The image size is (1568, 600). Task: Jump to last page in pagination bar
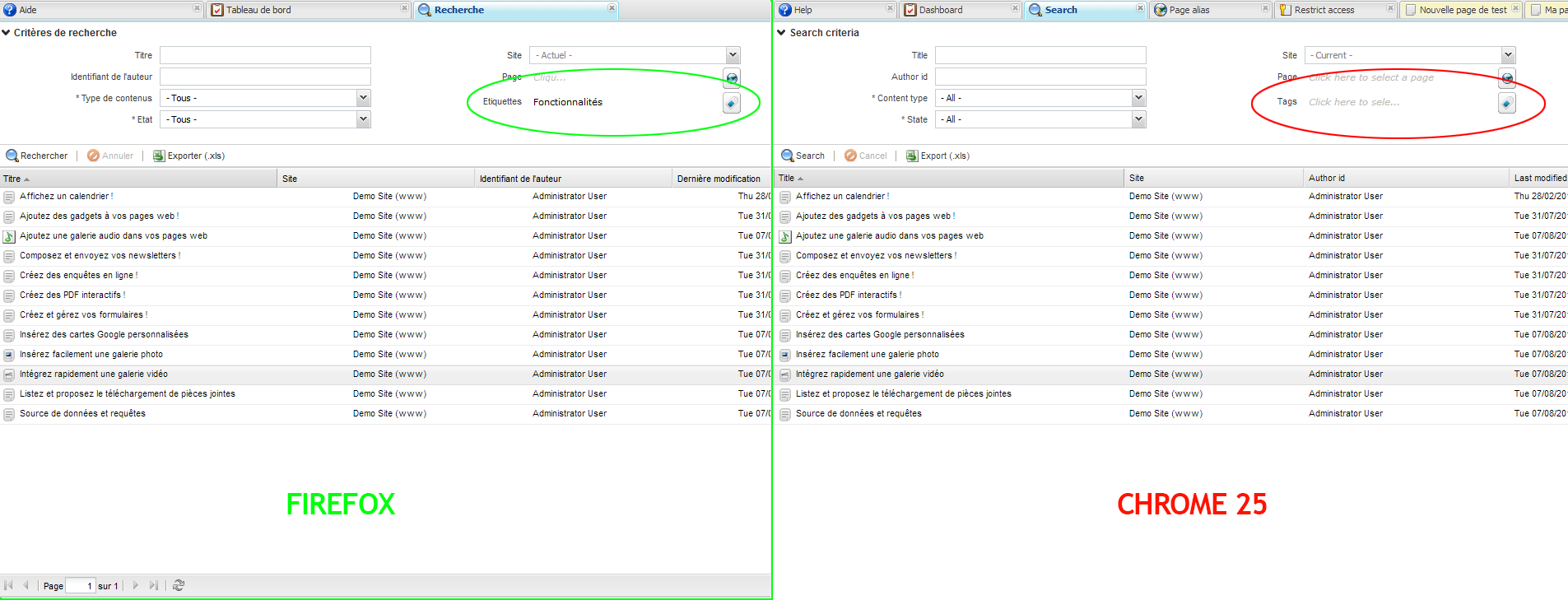click(x=154, y=585)
